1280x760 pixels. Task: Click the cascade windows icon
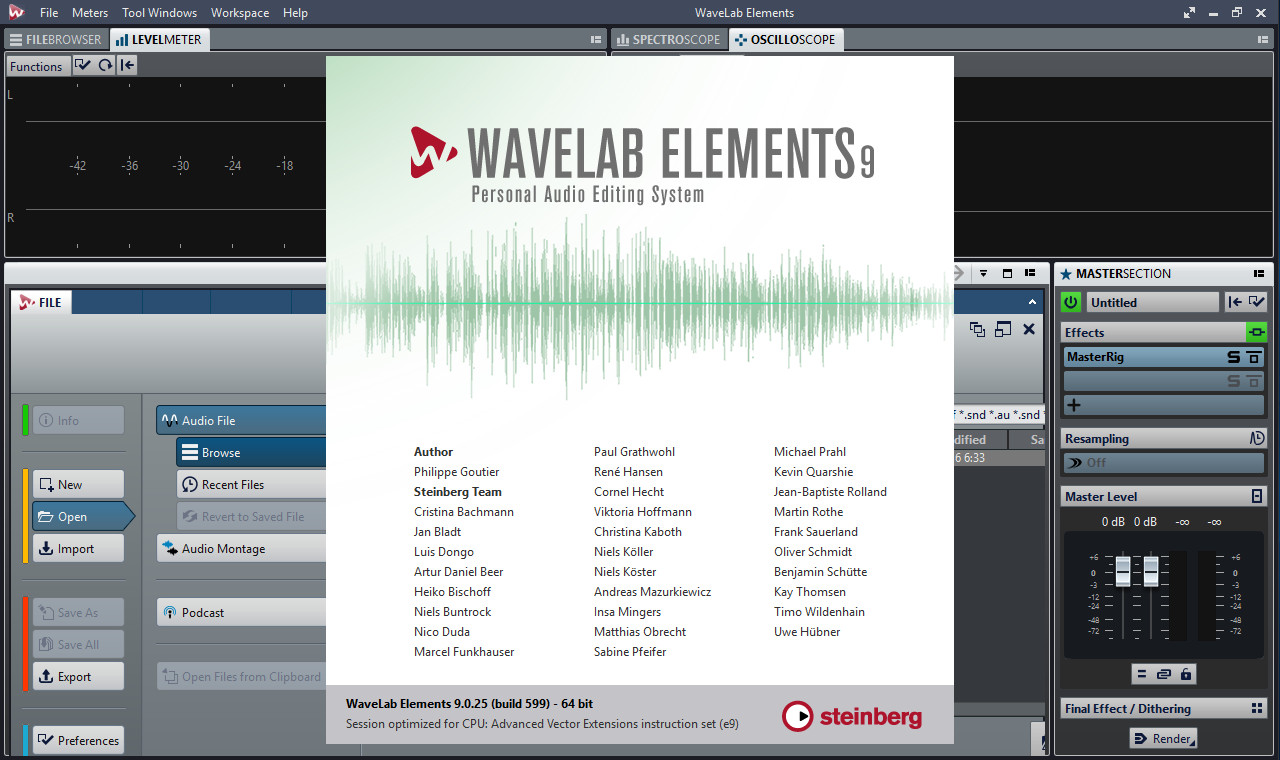point(977,329)
